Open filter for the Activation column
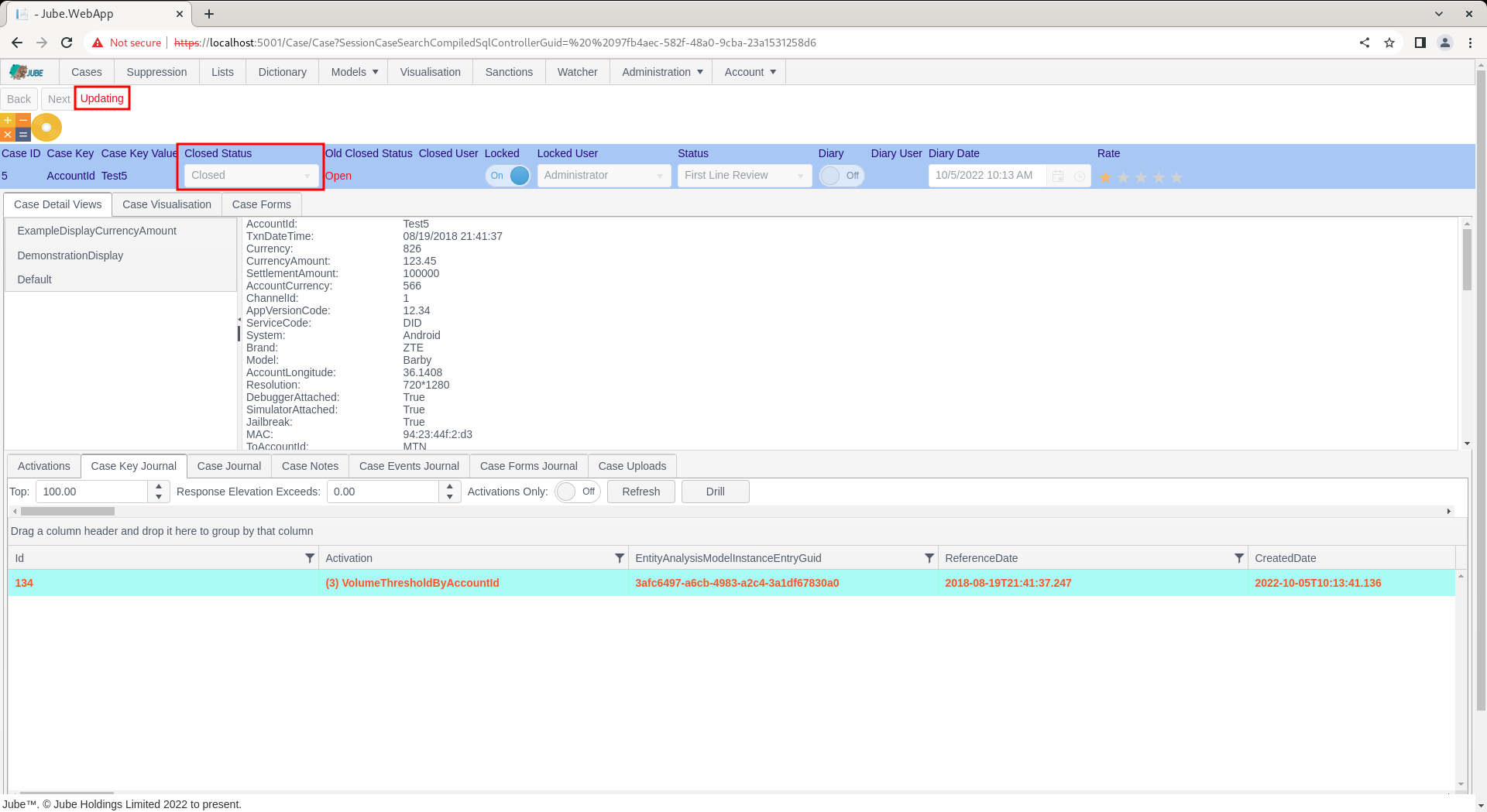The width and height of the screenshot is (1487, 812). pos(620,558)
